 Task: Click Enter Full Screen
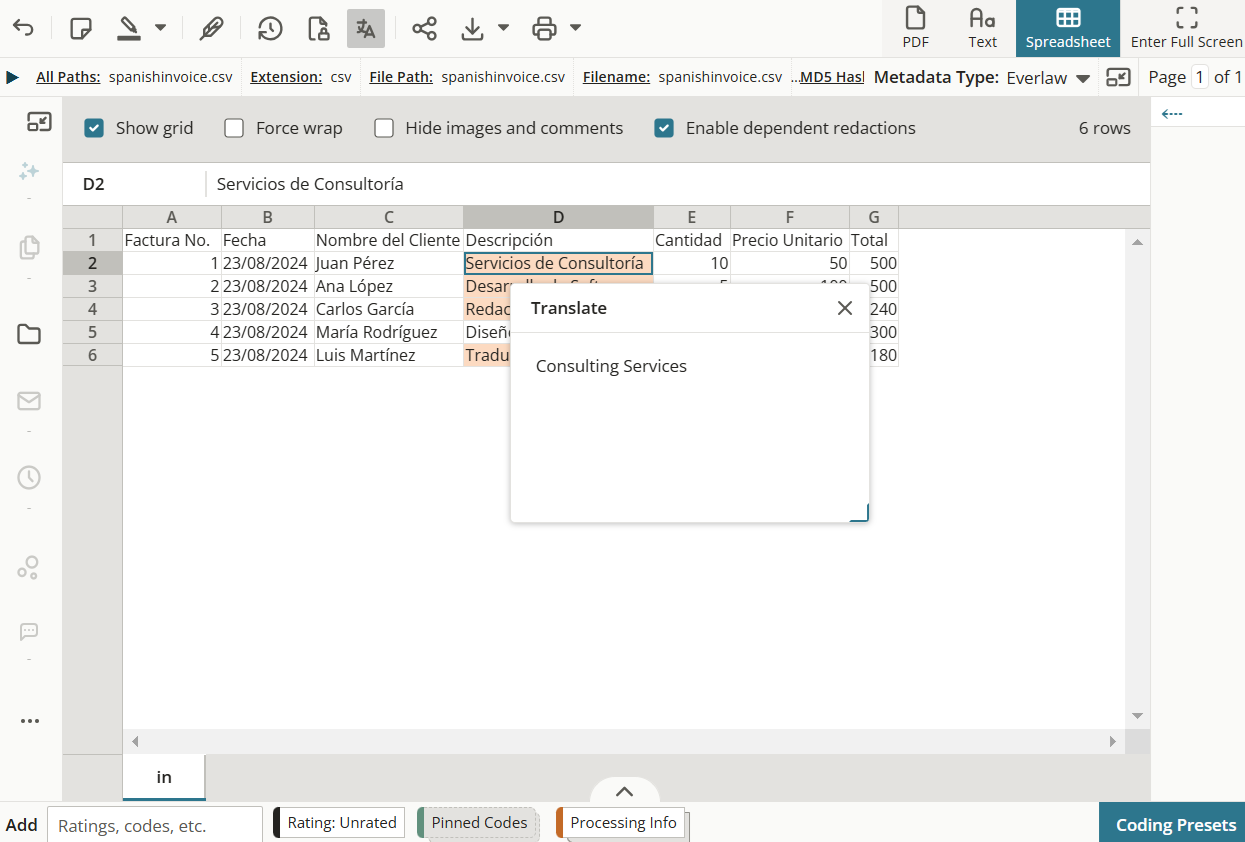tap(1187, 28)
